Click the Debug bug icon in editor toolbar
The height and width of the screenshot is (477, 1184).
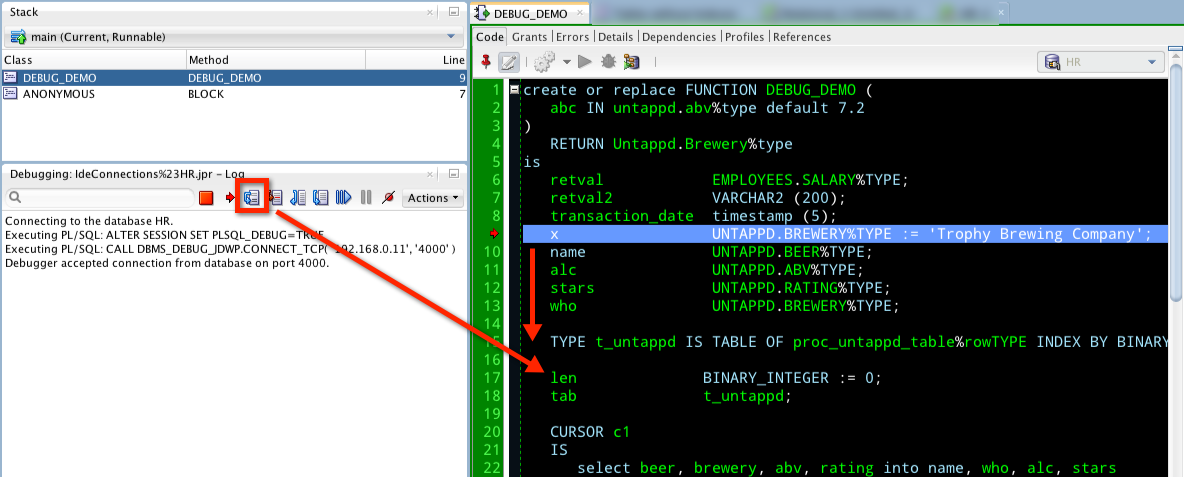pyautogui.click(x=608, y=62)
